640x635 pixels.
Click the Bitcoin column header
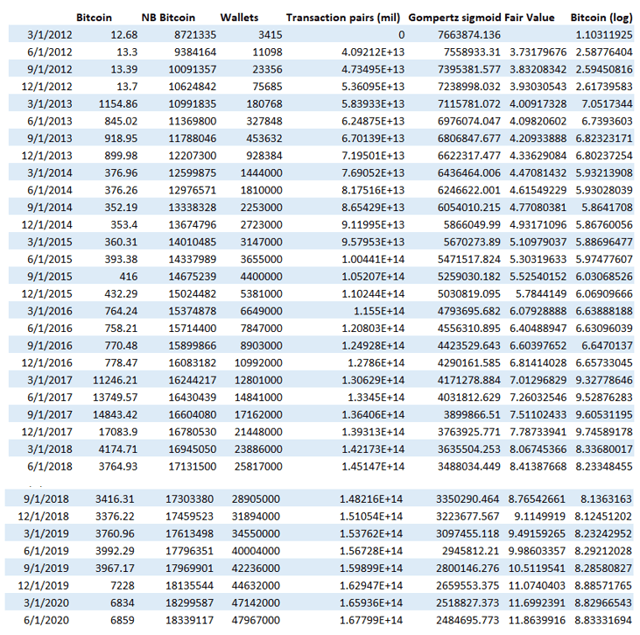click(x=94, y=18)
